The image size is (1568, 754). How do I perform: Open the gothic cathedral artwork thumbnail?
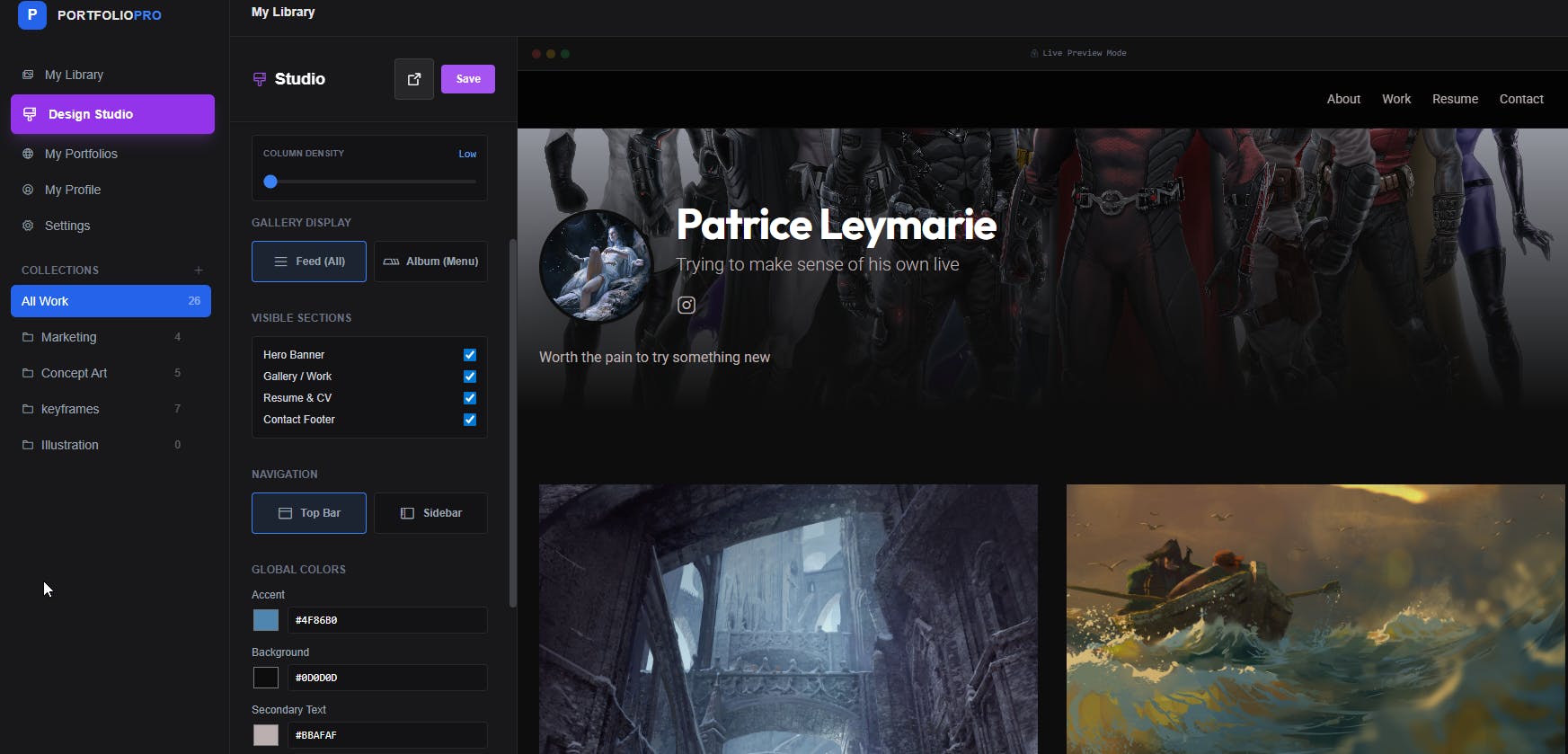[x=788, y=619]
